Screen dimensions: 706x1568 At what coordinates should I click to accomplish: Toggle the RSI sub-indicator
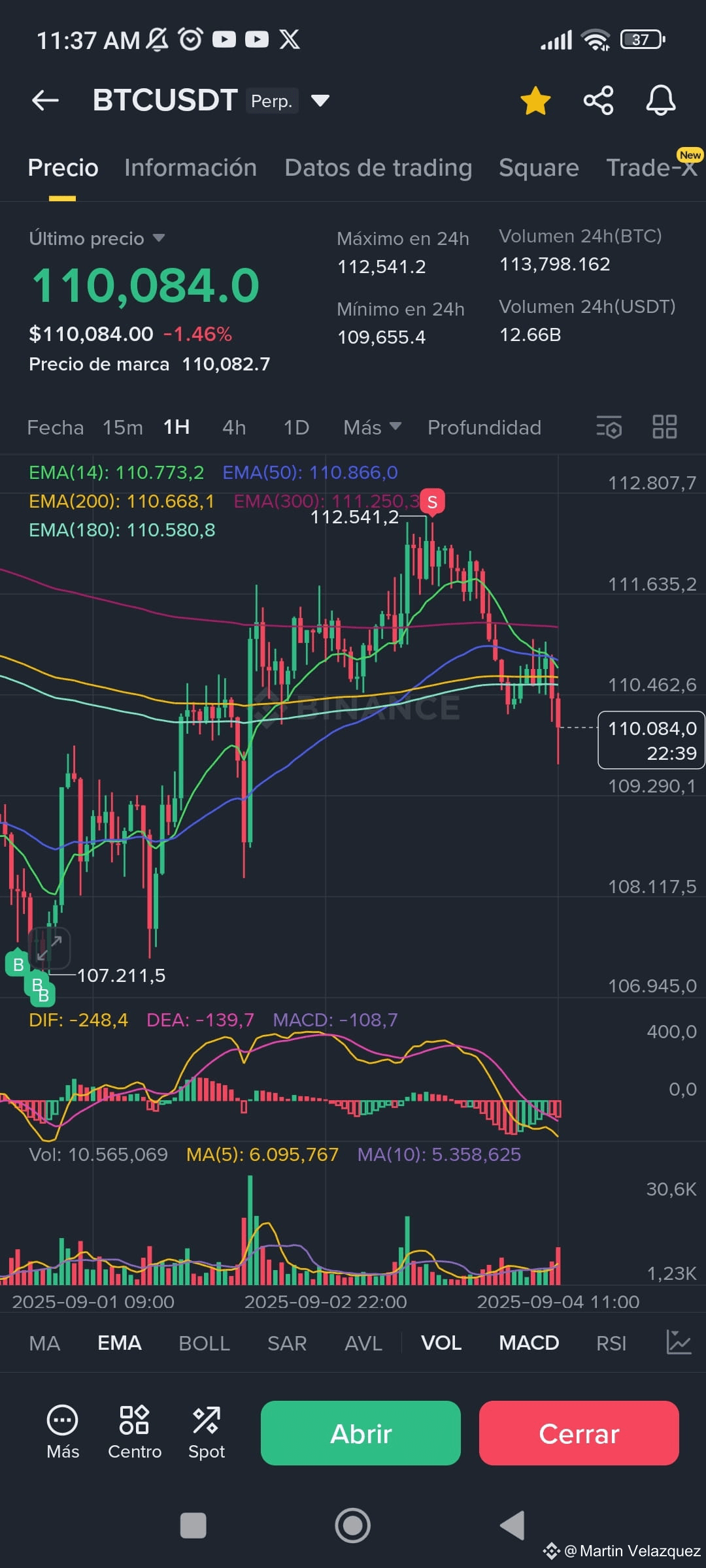(611, 1343)
